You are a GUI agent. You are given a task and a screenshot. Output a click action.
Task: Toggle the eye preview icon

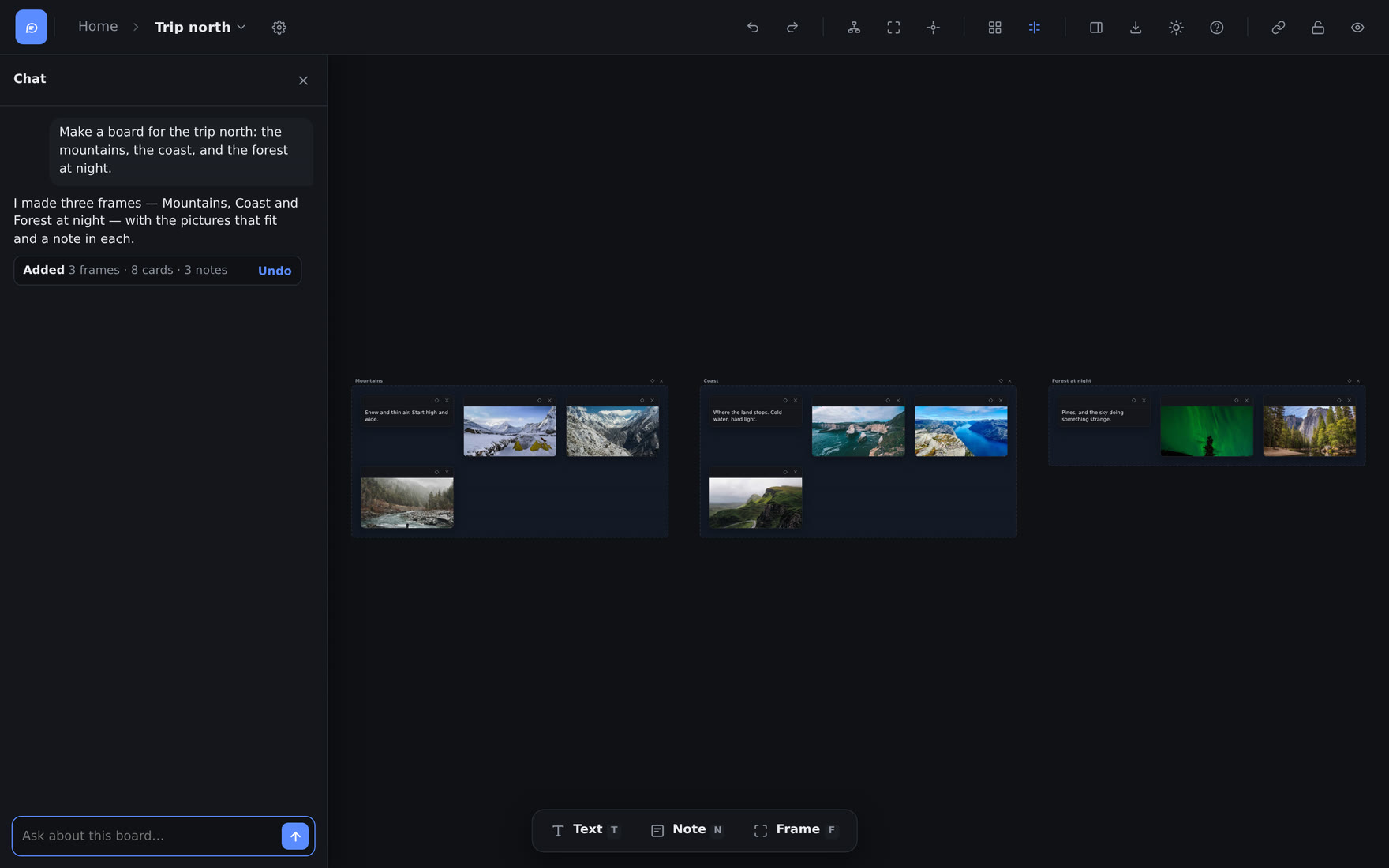point(1357,28)
